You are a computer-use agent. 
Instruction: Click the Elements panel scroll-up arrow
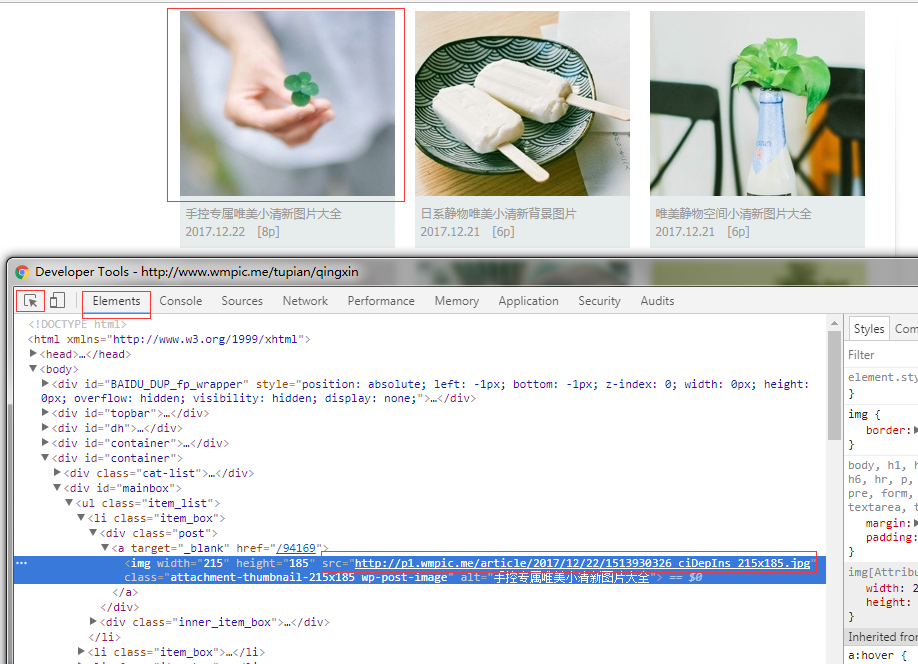pyautogui.click(x=834, y=323)
